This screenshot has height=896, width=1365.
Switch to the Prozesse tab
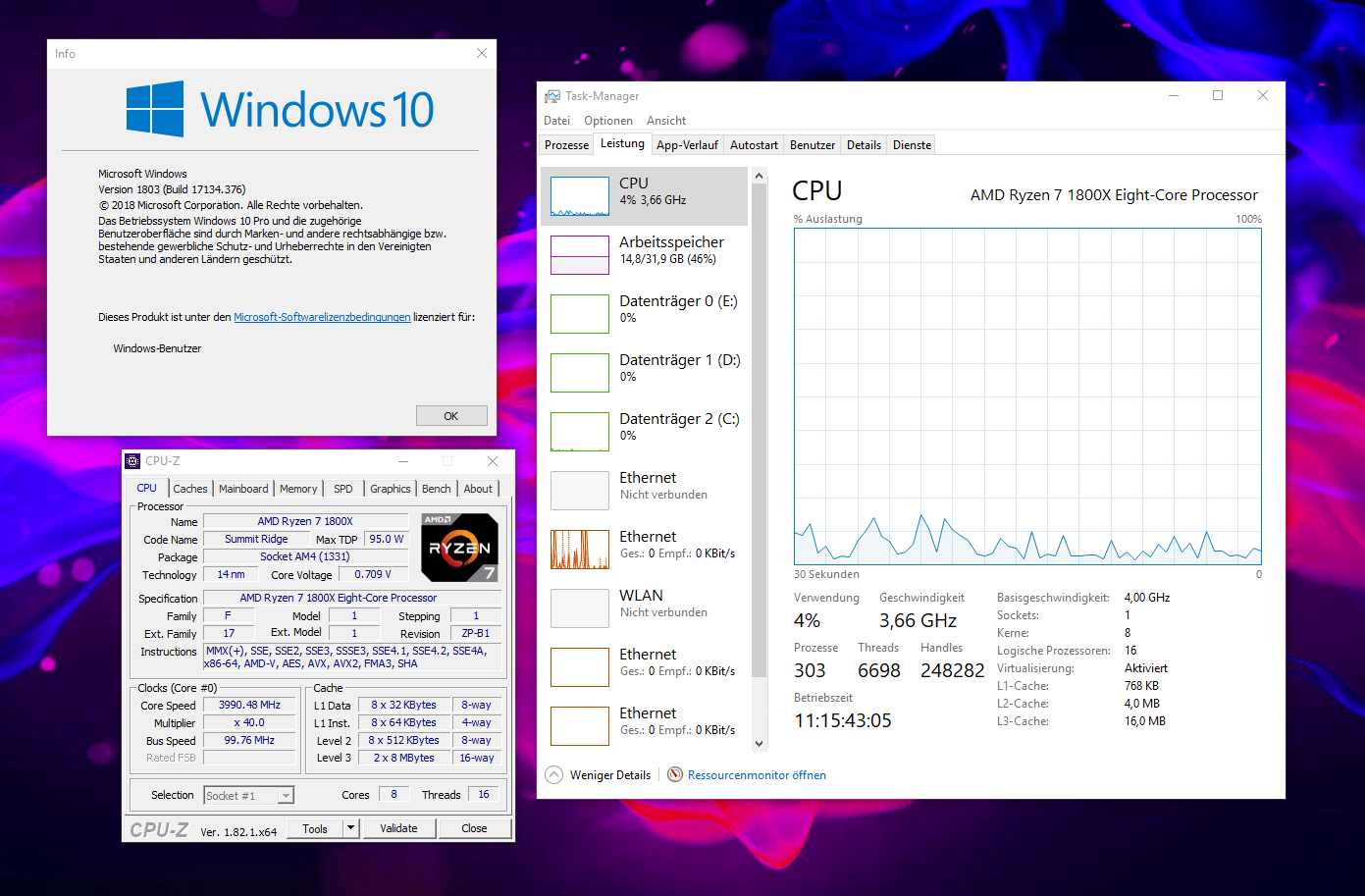click(567, 145)
